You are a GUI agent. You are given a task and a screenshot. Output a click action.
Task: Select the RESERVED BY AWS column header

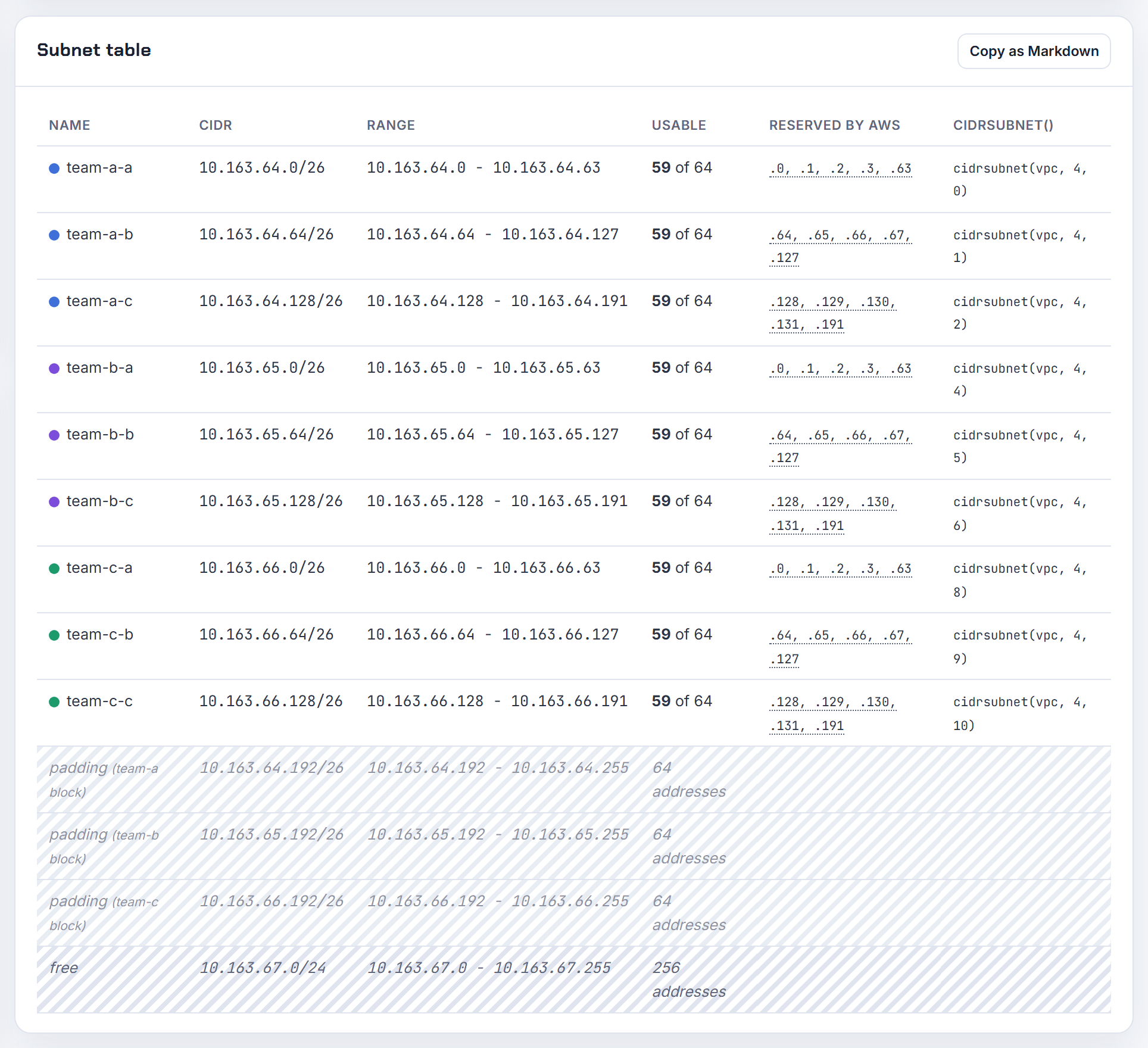click(835, 125)
